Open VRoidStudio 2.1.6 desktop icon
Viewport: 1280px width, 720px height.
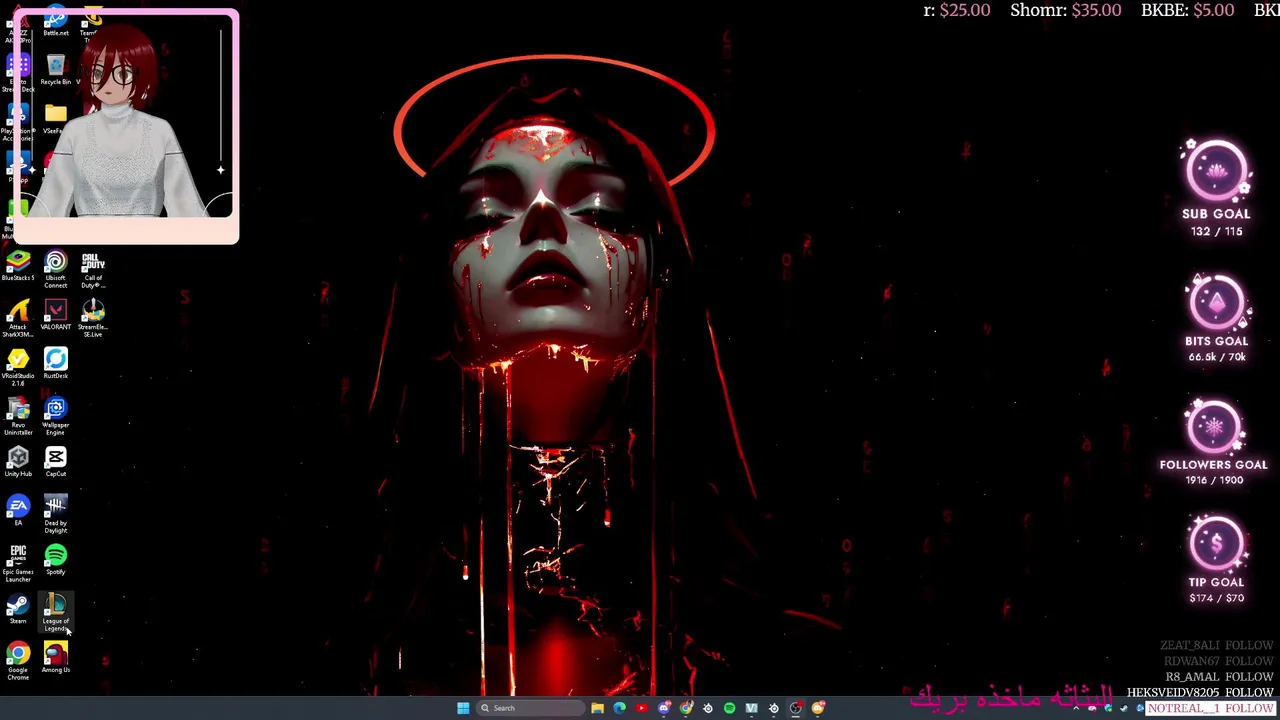(x=18, y=368)
